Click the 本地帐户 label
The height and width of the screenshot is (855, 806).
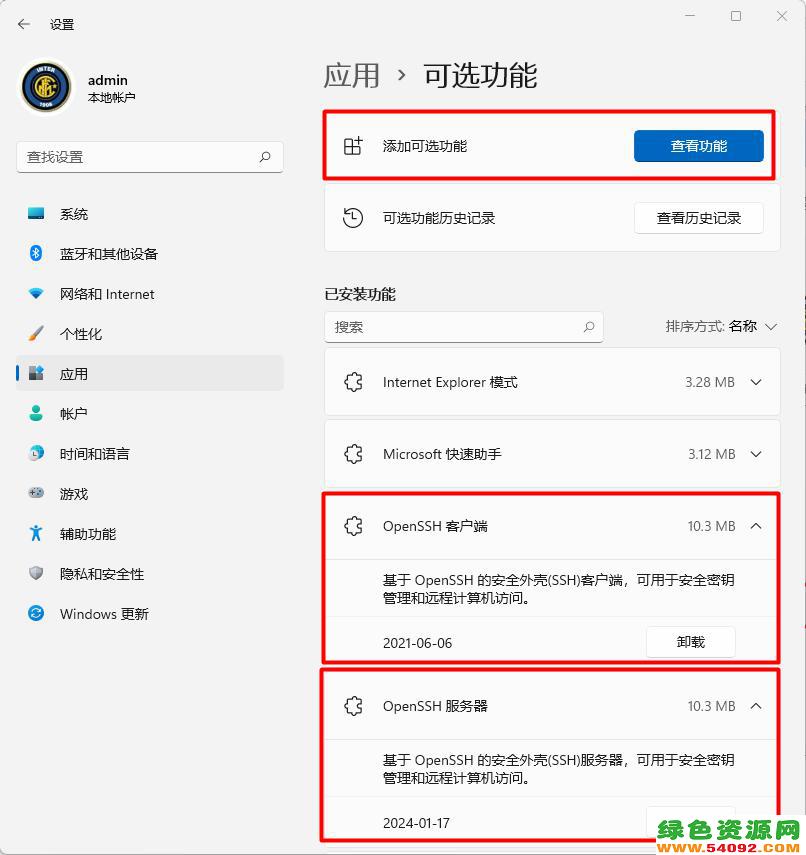pyautogui.click(x=112, y=98)
